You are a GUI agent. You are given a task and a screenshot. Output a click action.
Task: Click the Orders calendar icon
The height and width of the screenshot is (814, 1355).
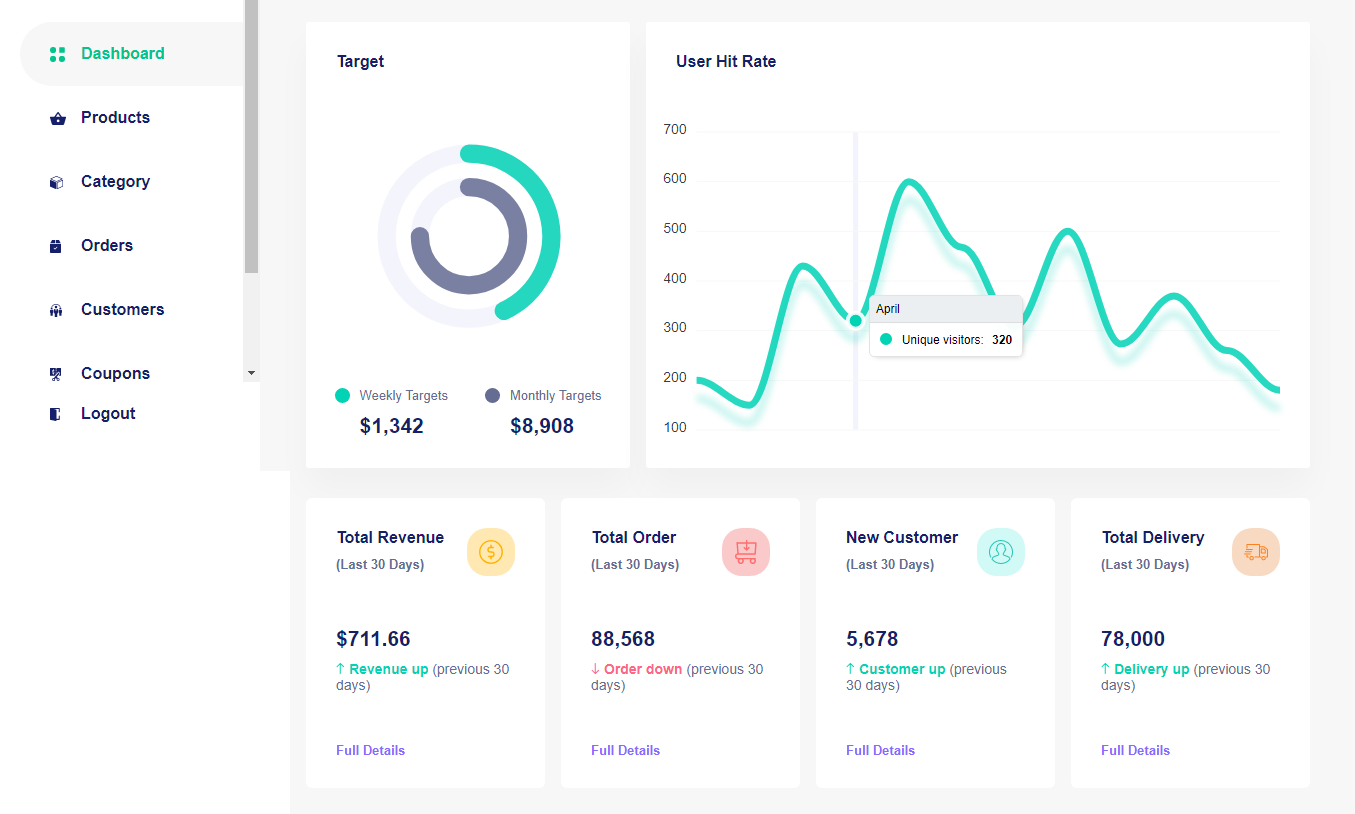coord(56,246)
